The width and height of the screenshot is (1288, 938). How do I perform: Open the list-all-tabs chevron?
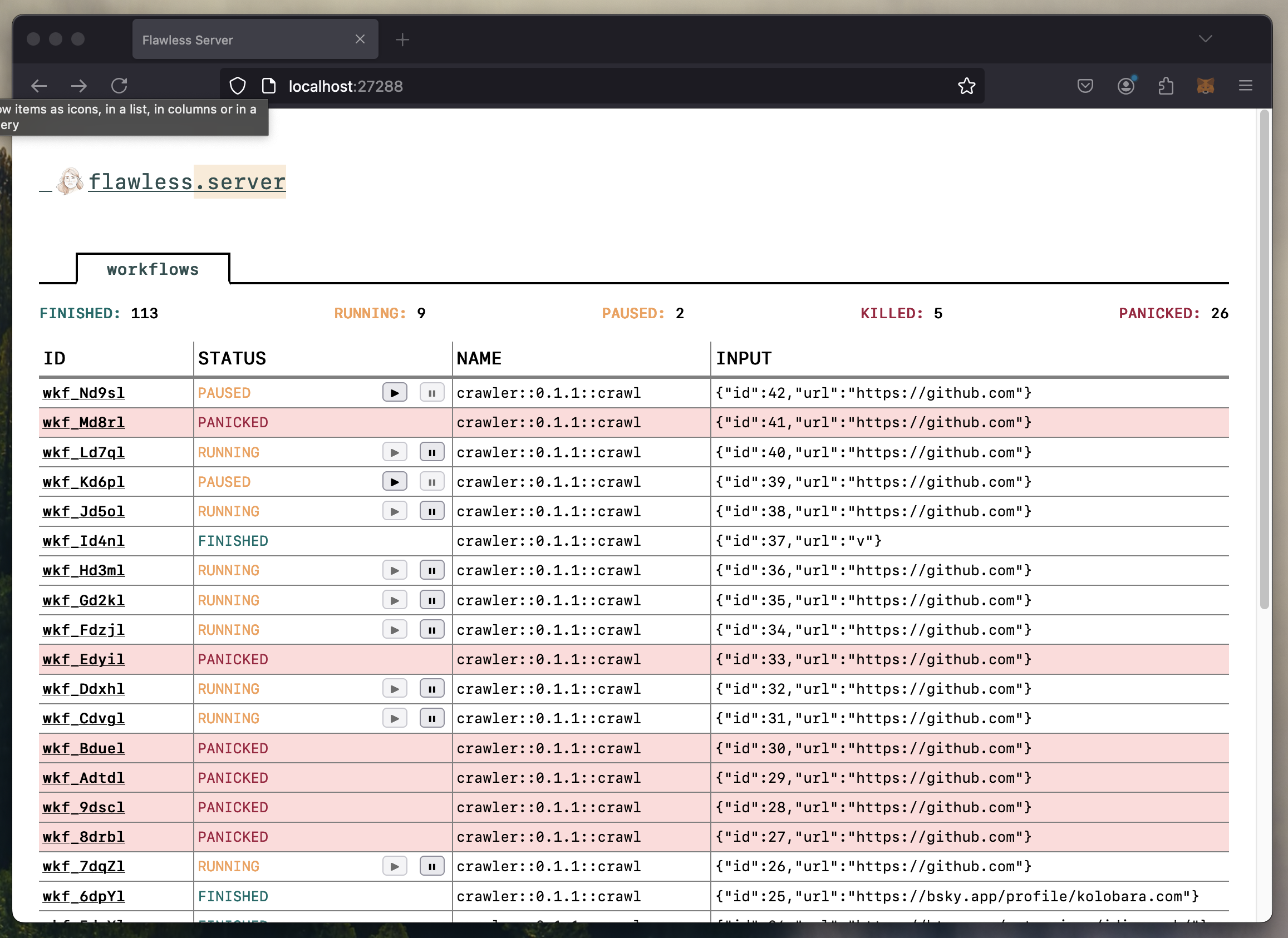[1206, 38]
